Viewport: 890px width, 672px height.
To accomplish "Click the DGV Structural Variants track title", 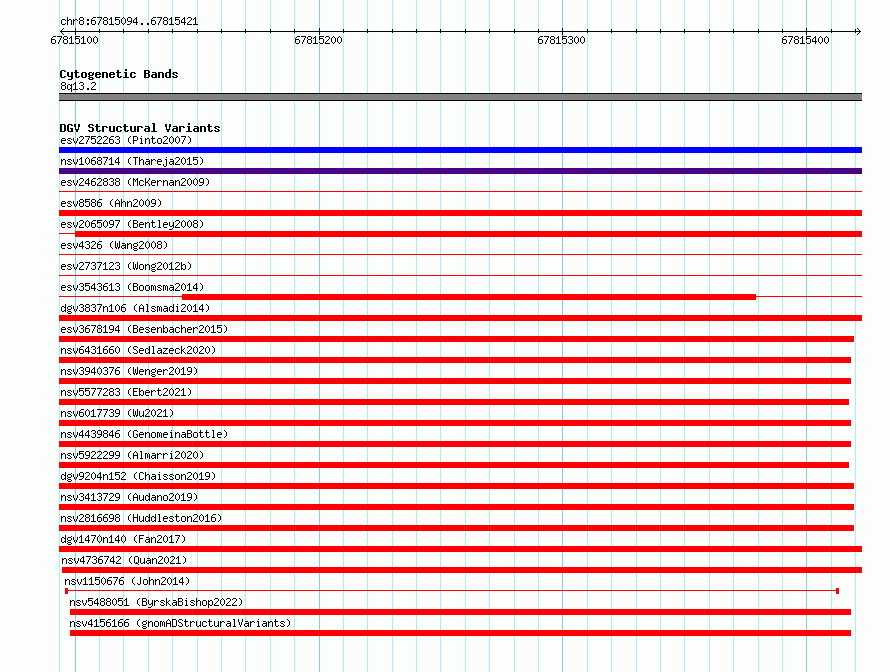I will coord(140,128).
